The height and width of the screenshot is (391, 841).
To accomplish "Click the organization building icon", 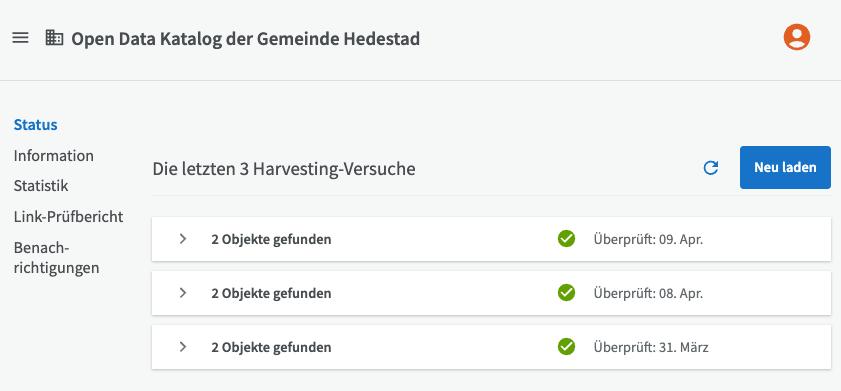I will tap(54, 38).
